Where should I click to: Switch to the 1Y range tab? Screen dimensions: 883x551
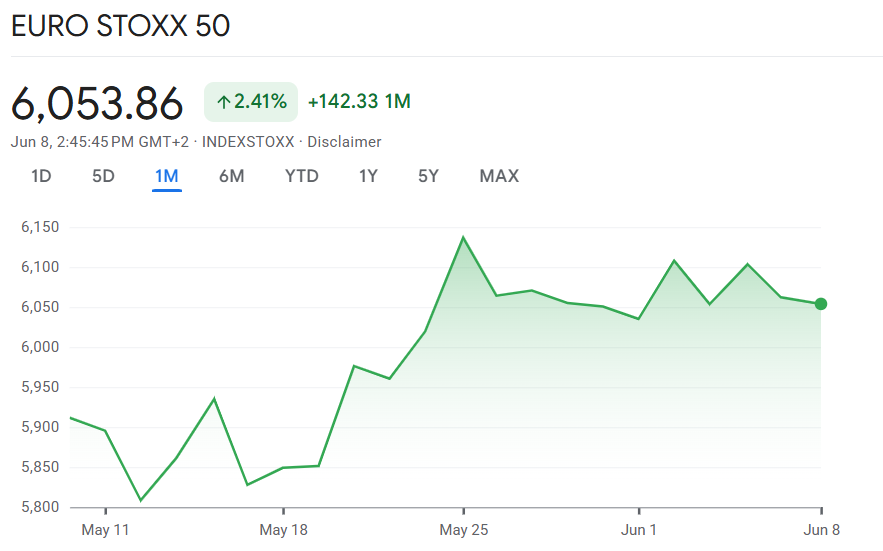pyautogui.click(x=368, y=176)
